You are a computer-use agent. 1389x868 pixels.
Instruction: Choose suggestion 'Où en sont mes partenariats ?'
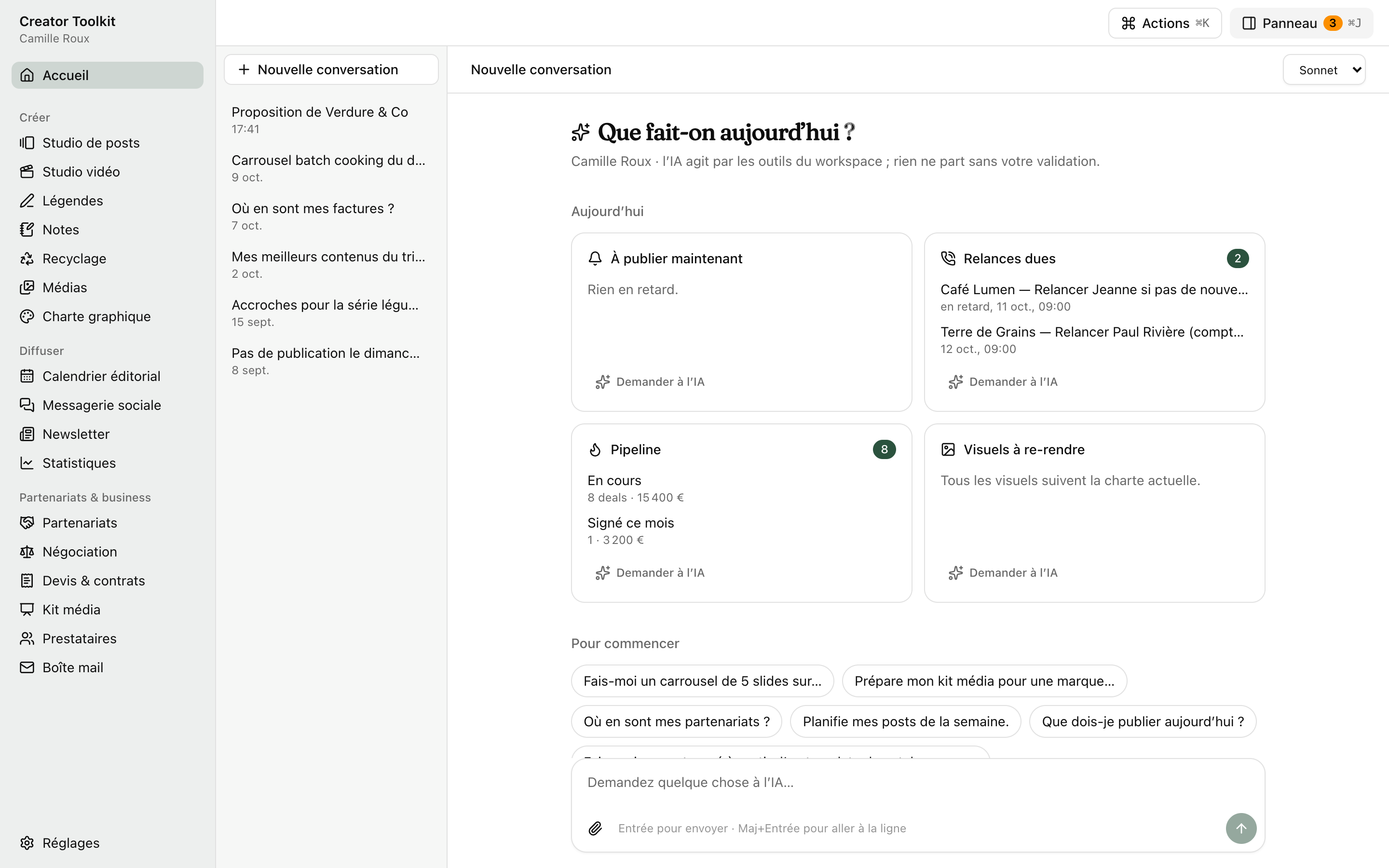pyautogui.click(x=676, y=721)
